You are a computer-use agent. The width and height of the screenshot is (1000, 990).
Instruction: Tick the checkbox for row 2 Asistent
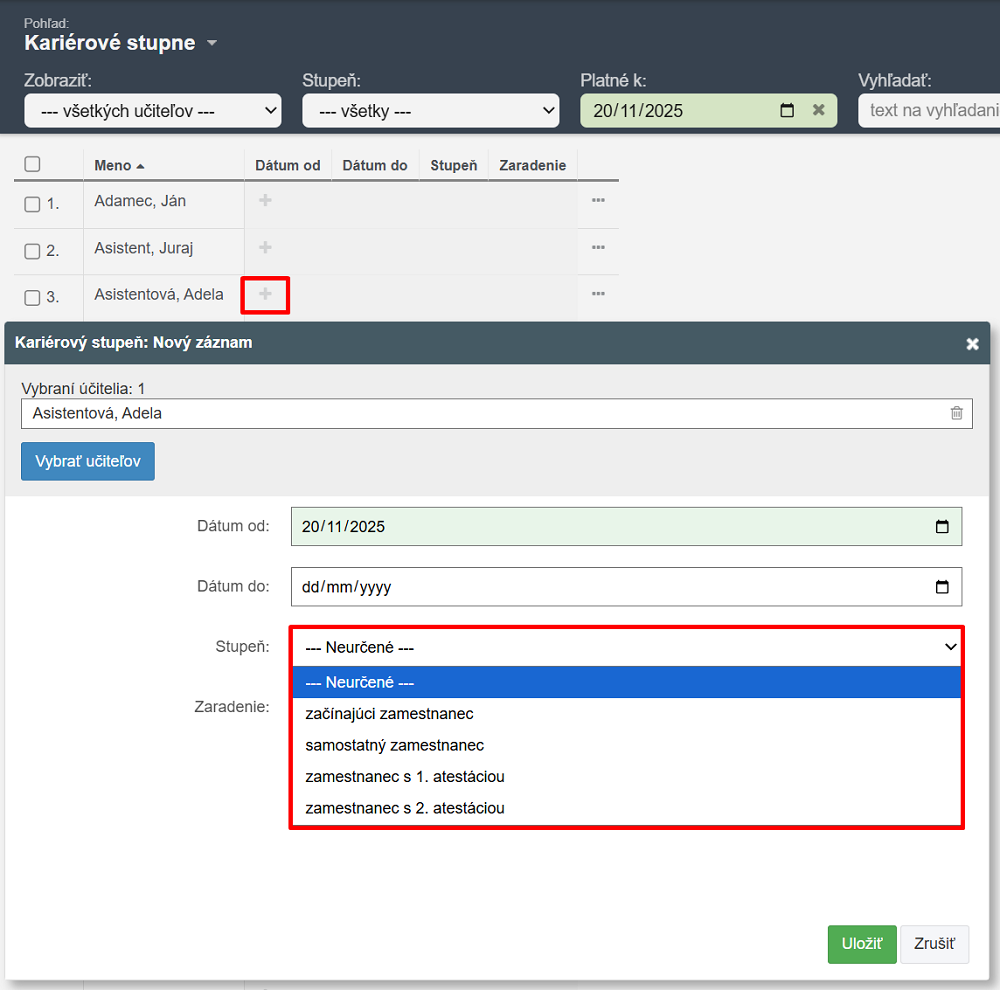point(32,251)
